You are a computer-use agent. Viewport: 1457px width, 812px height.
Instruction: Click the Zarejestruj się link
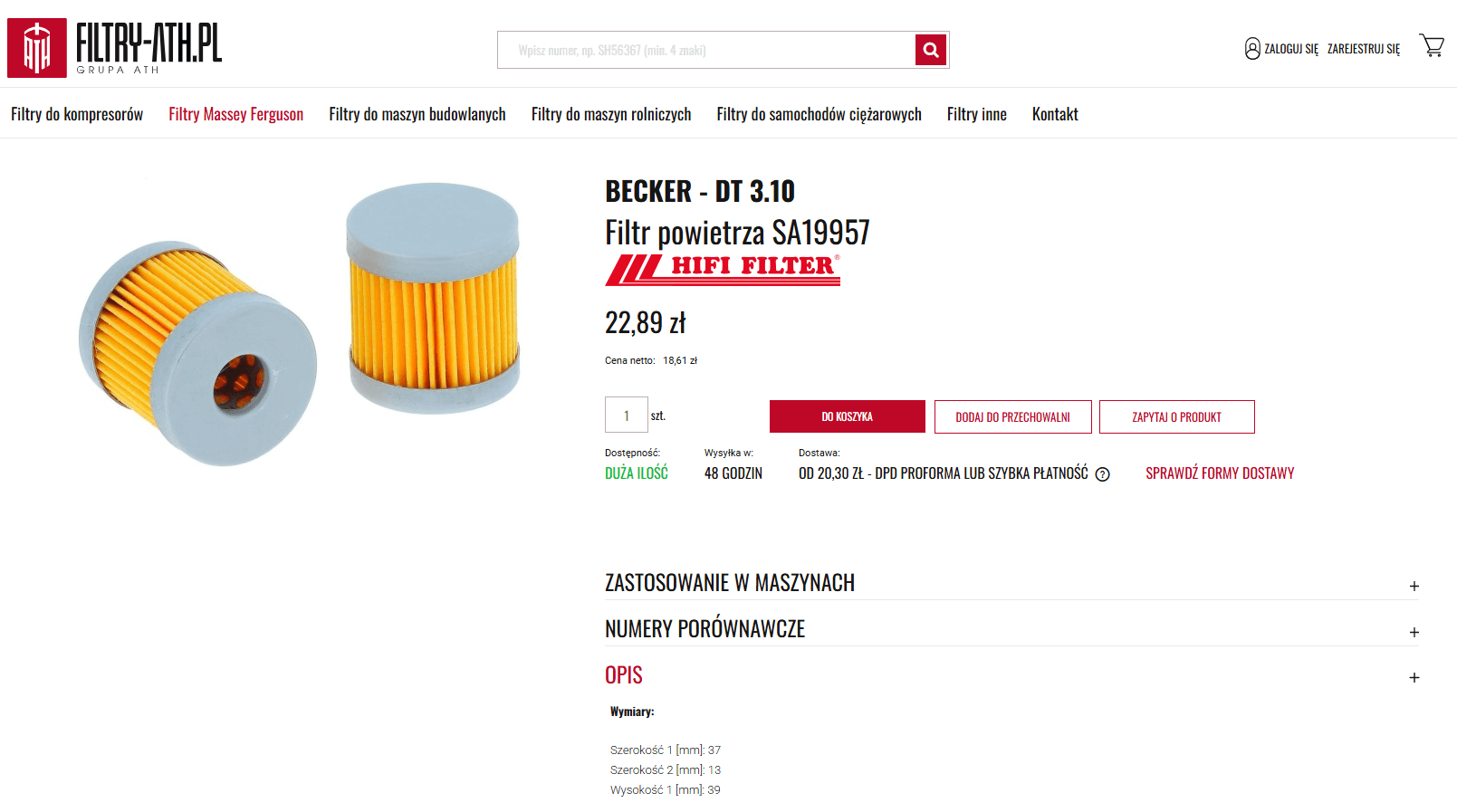pyautogui.click(x=1364, y=49)
